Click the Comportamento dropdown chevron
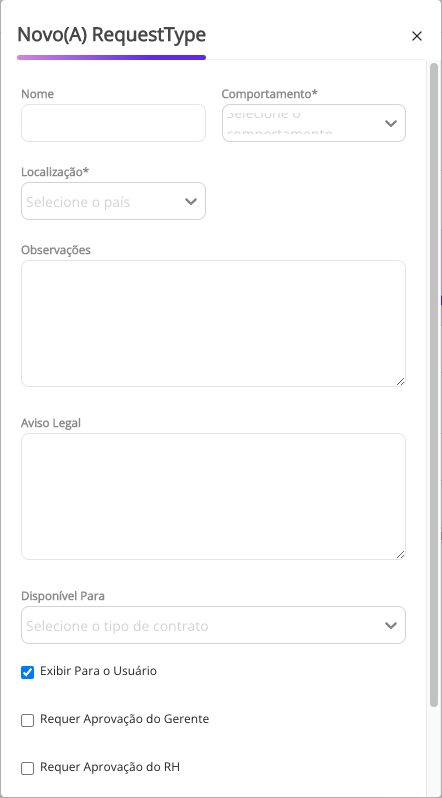This screenshot has height=798, width=442. pyautogui.click(x=391, y=123)
